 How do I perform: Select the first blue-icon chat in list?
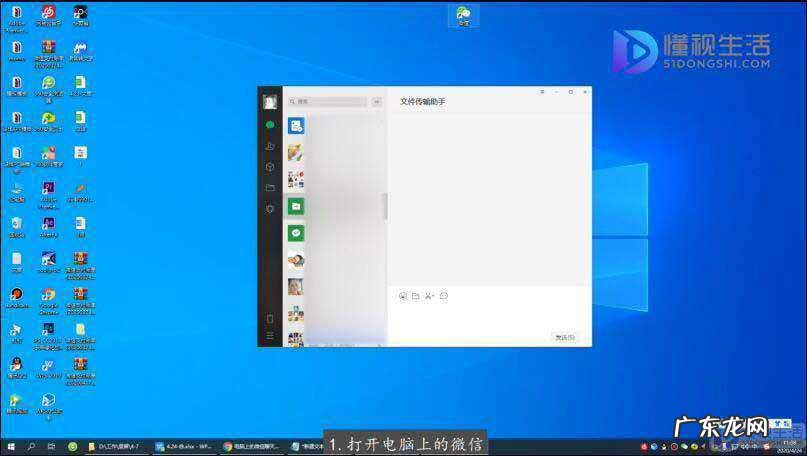[296, 126]
